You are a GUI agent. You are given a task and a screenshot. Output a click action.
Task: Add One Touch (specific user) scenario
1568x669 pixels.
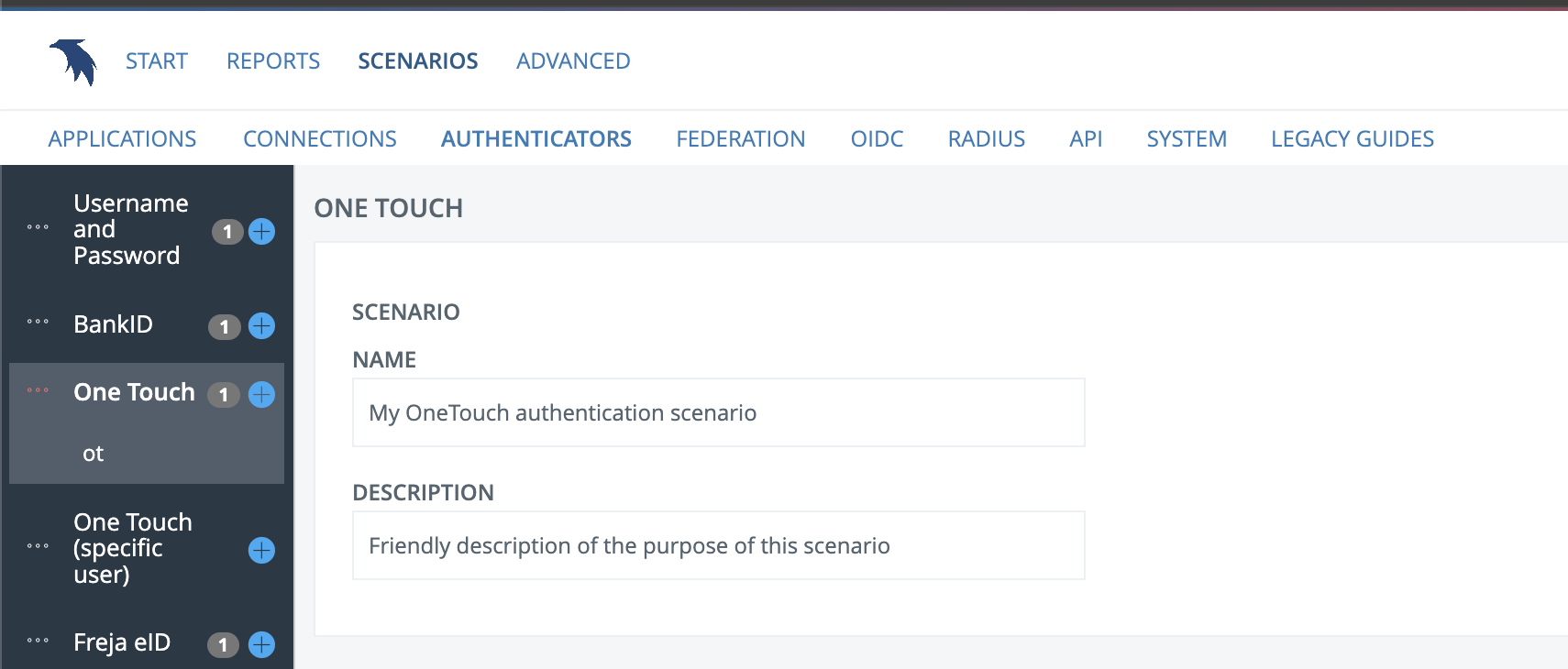click(261, 550)
